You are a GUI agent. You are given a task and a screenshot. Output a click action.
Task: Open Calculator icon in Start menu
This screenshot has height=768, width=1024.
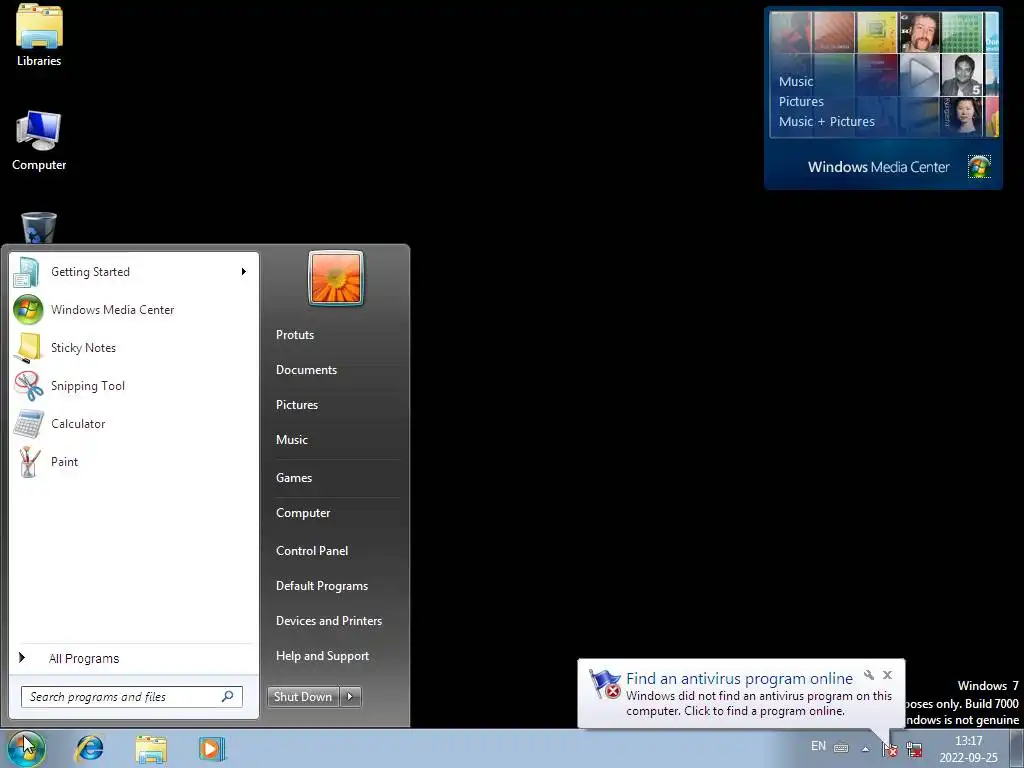pos(27,424)
